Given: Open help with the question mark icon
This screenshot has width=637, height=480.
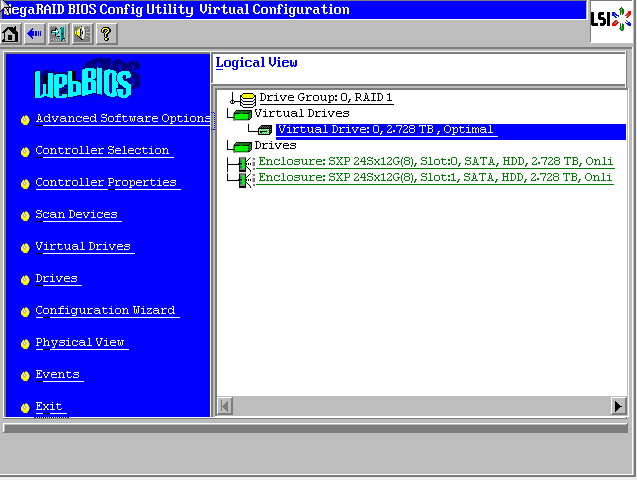Looking at the screenshot, I should (x=105, y=34).
